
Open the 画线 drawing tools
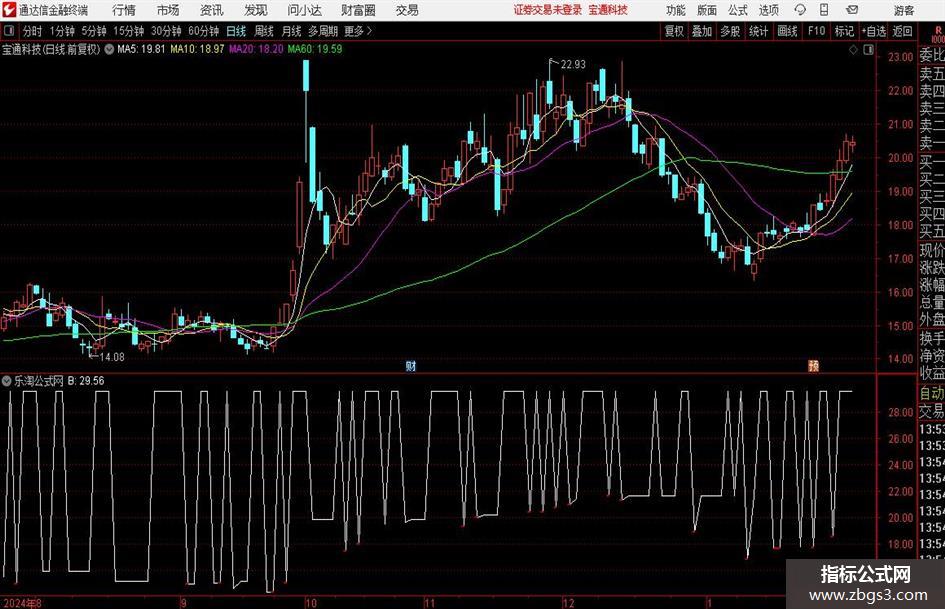coord(787,31)
